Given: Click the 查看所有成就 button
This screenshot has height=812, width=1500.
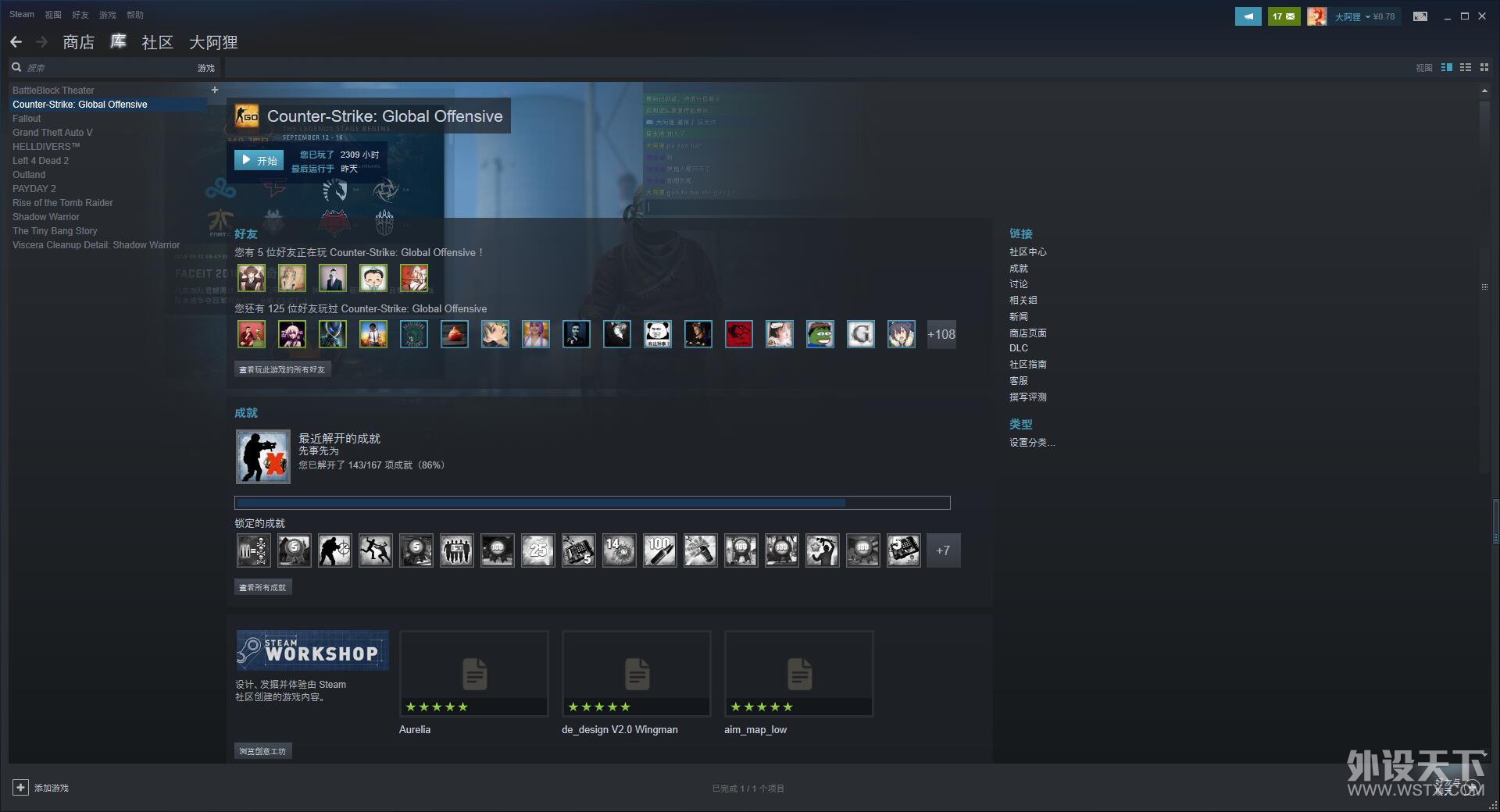Looking at the screenshot, I should click(x=263, y=587).
